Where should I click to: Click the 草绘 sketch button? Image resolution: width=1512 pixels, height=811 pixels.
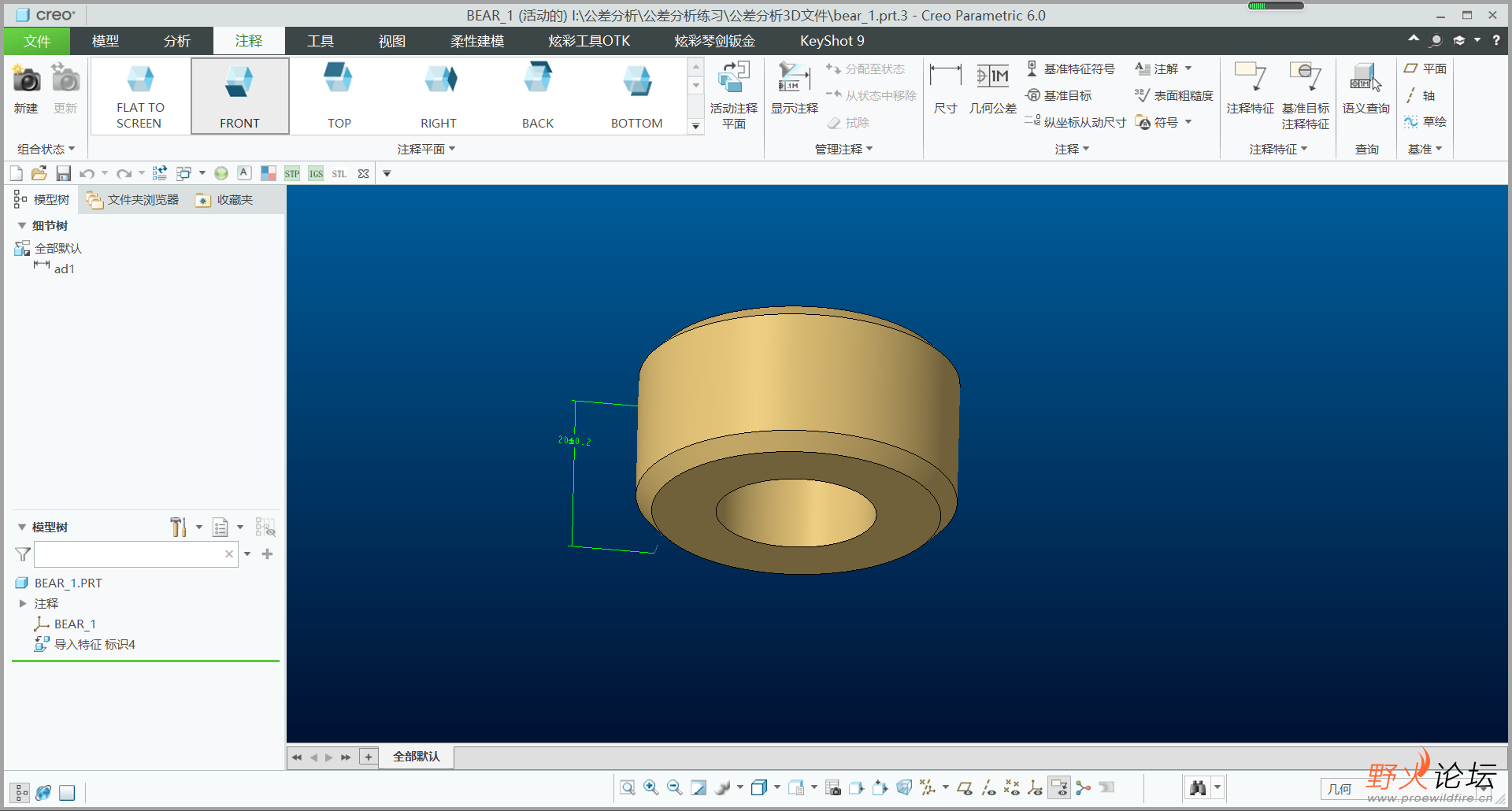point(1425,121)
